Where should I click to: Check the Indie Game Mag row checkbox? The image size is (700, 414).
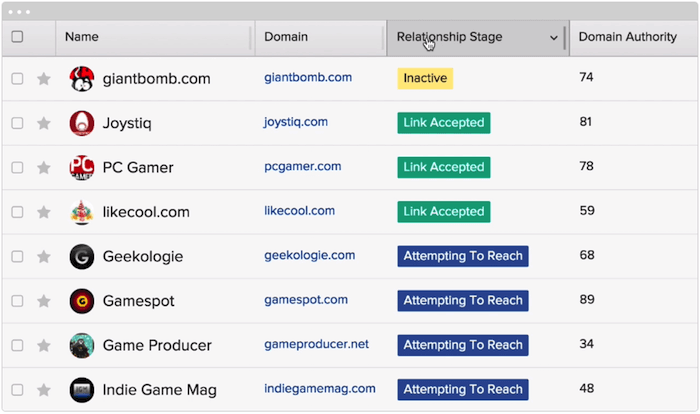pos(17,390)
